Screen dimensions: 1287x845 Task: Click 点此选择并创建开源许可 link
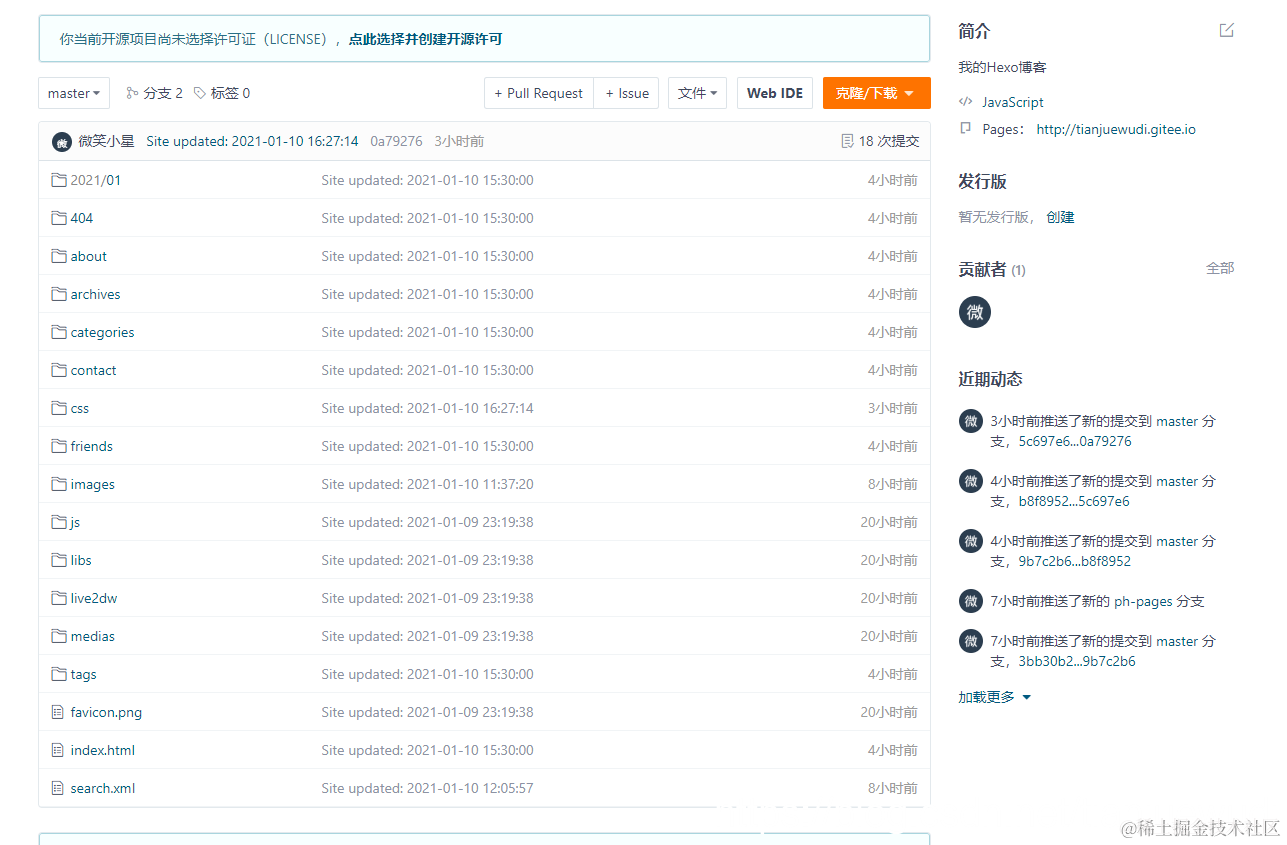tap(425, 39)
